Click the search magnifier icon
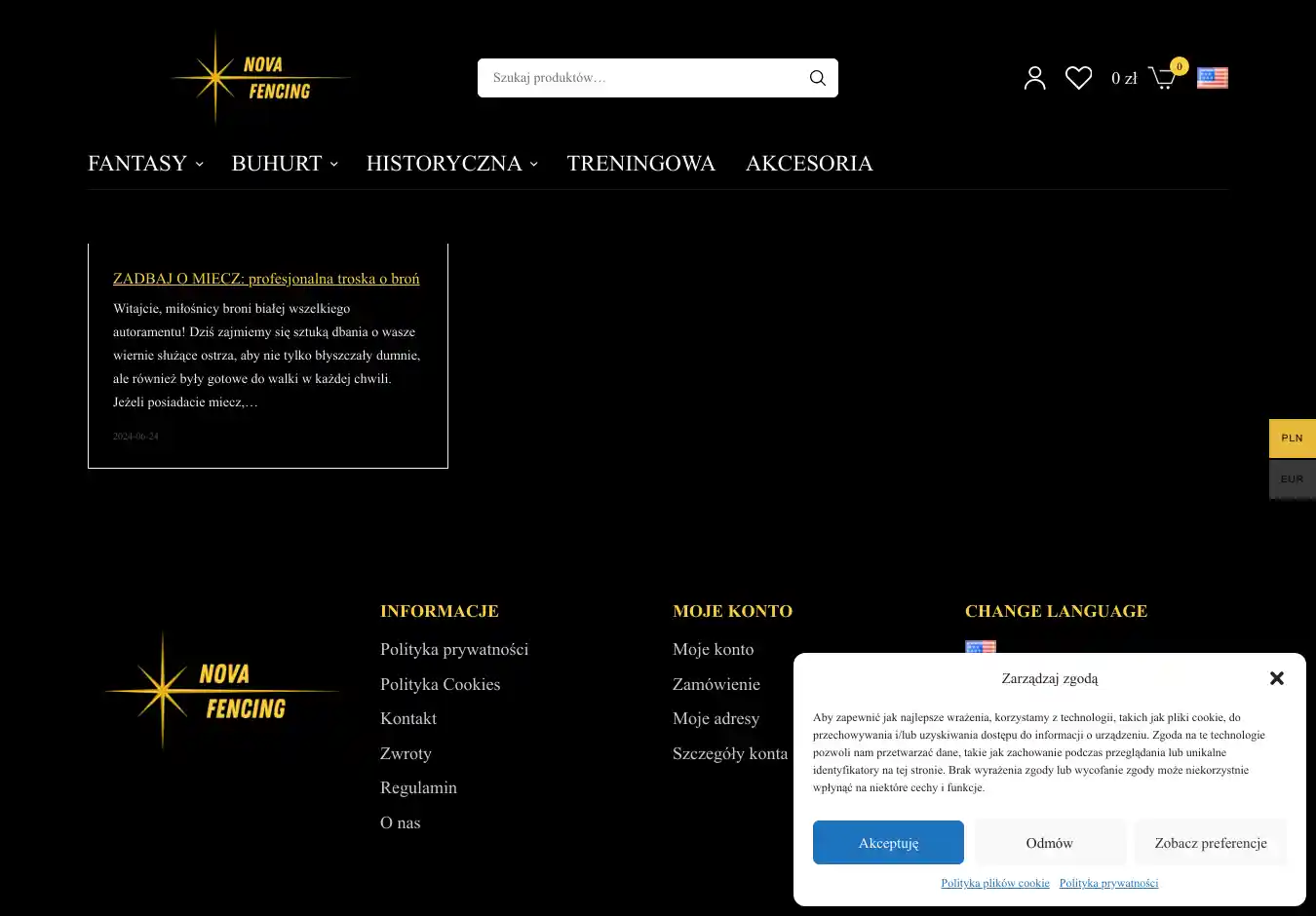 coord(817,78)
